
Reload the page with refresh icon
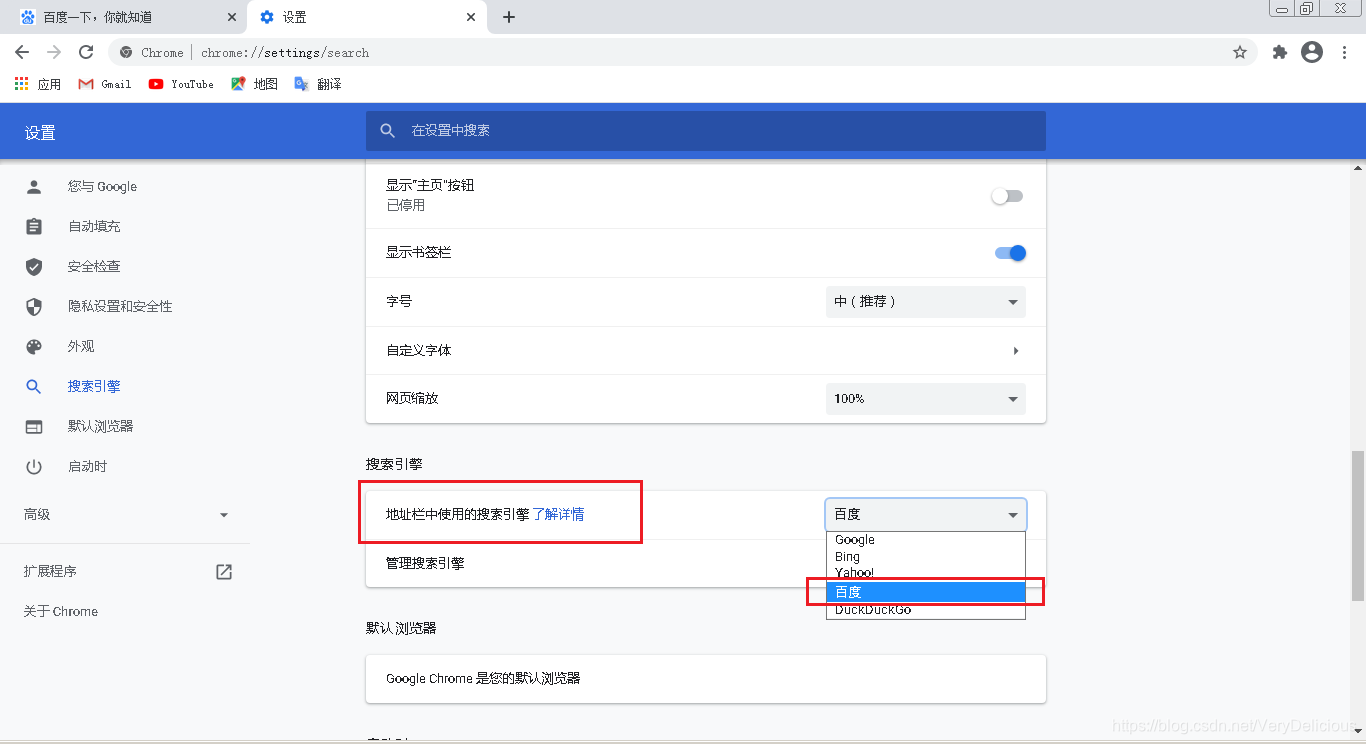pos(86,52)
